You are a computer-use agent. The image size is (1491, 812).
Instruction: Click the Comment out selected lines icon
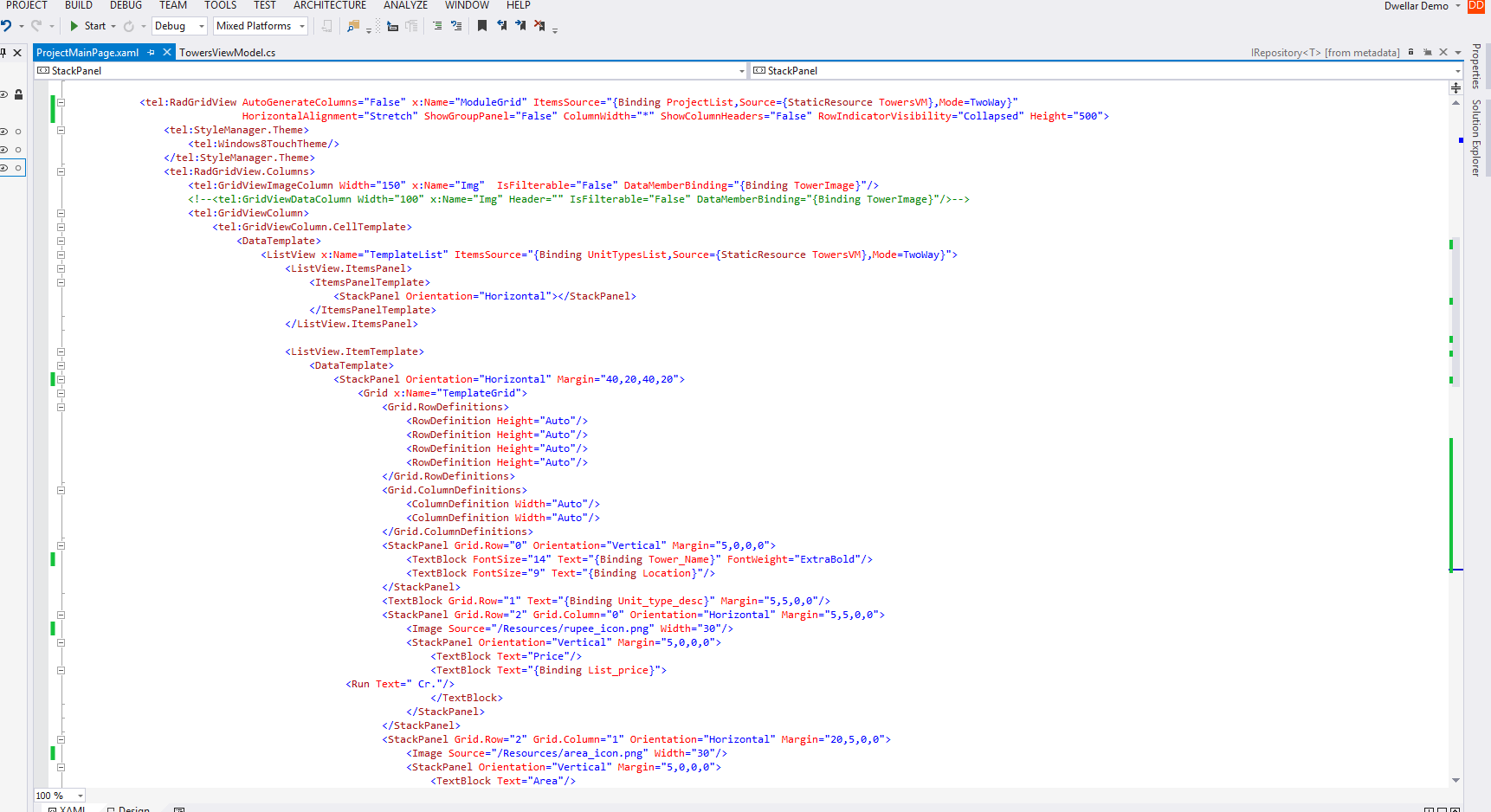point(436,26)
